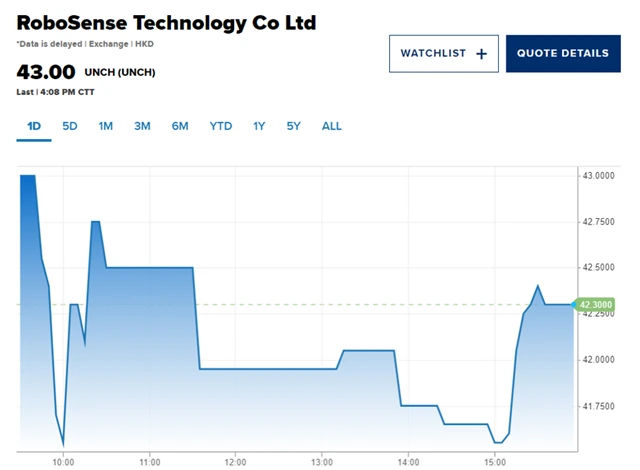
Task: Click the 43.0000 price axis label
Action: [x=598, y=176]
